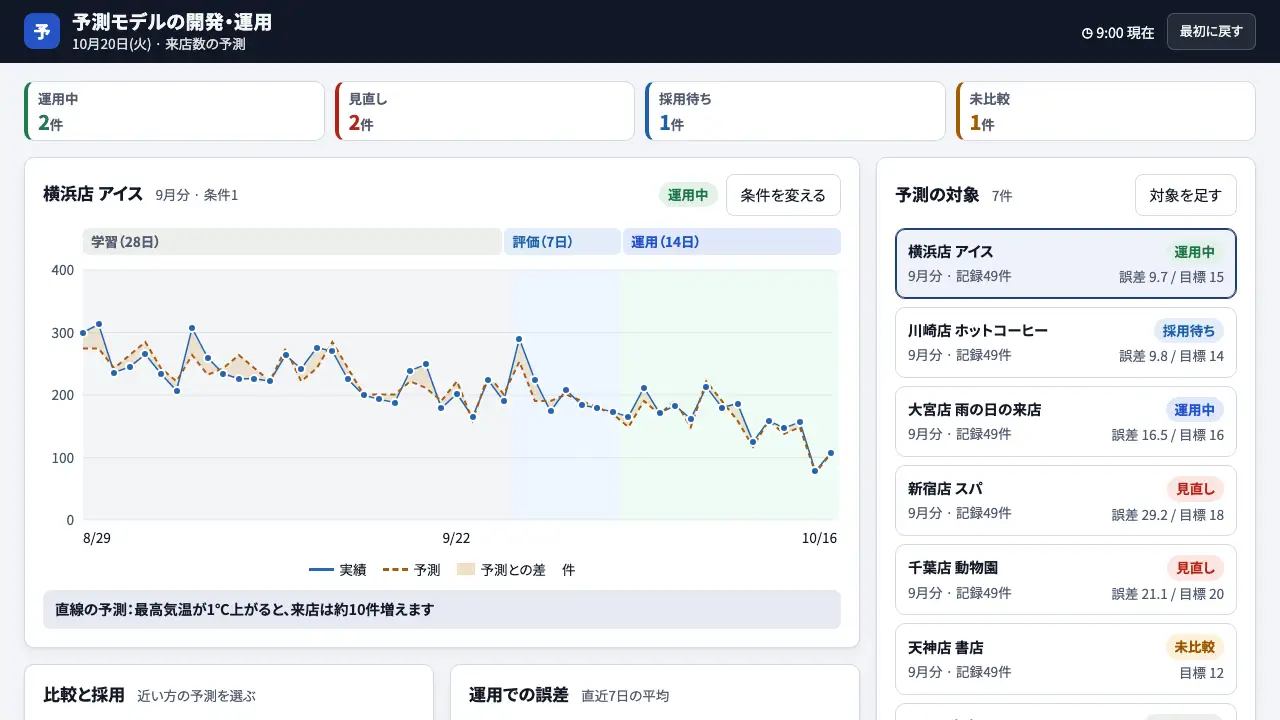This screenshot has height=720, width=1280.
Task: Click the 実績 legend entry
Action: pos(338,570)
